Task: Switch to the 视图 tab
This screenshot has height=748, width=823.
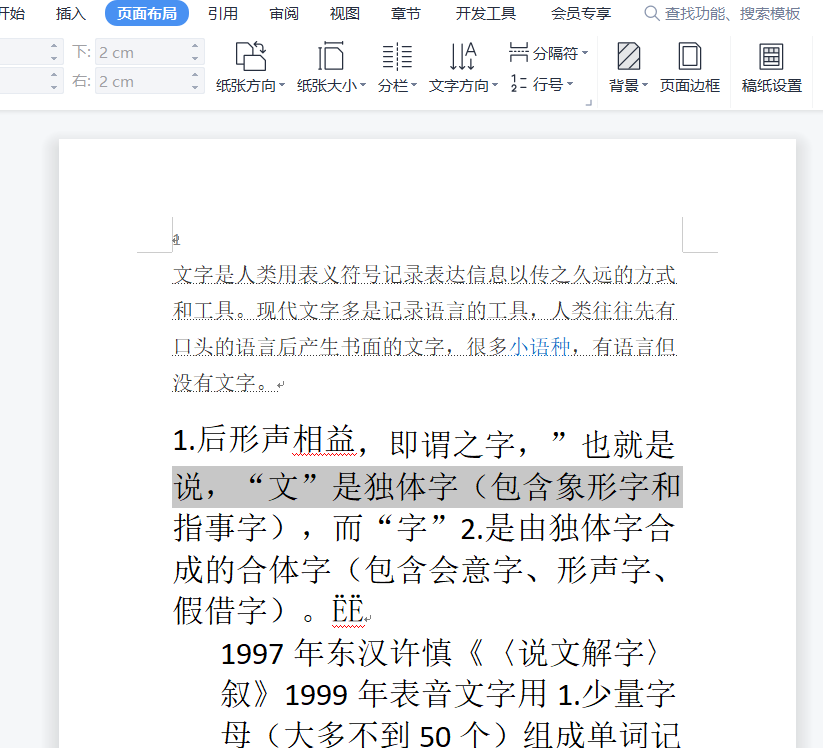Action: coord(345,14)
